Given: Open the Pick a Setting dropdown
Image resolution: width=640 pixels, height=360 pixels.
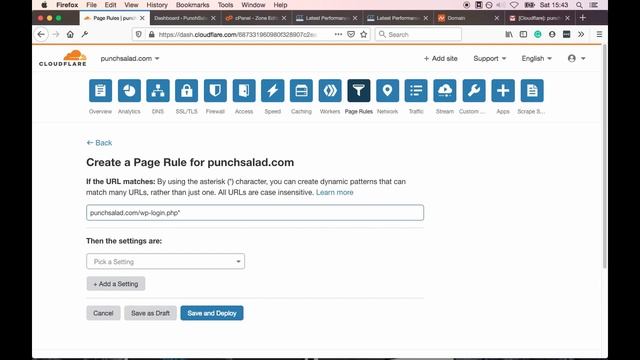Looking at the screenshot, I should (x=165, y=261).
